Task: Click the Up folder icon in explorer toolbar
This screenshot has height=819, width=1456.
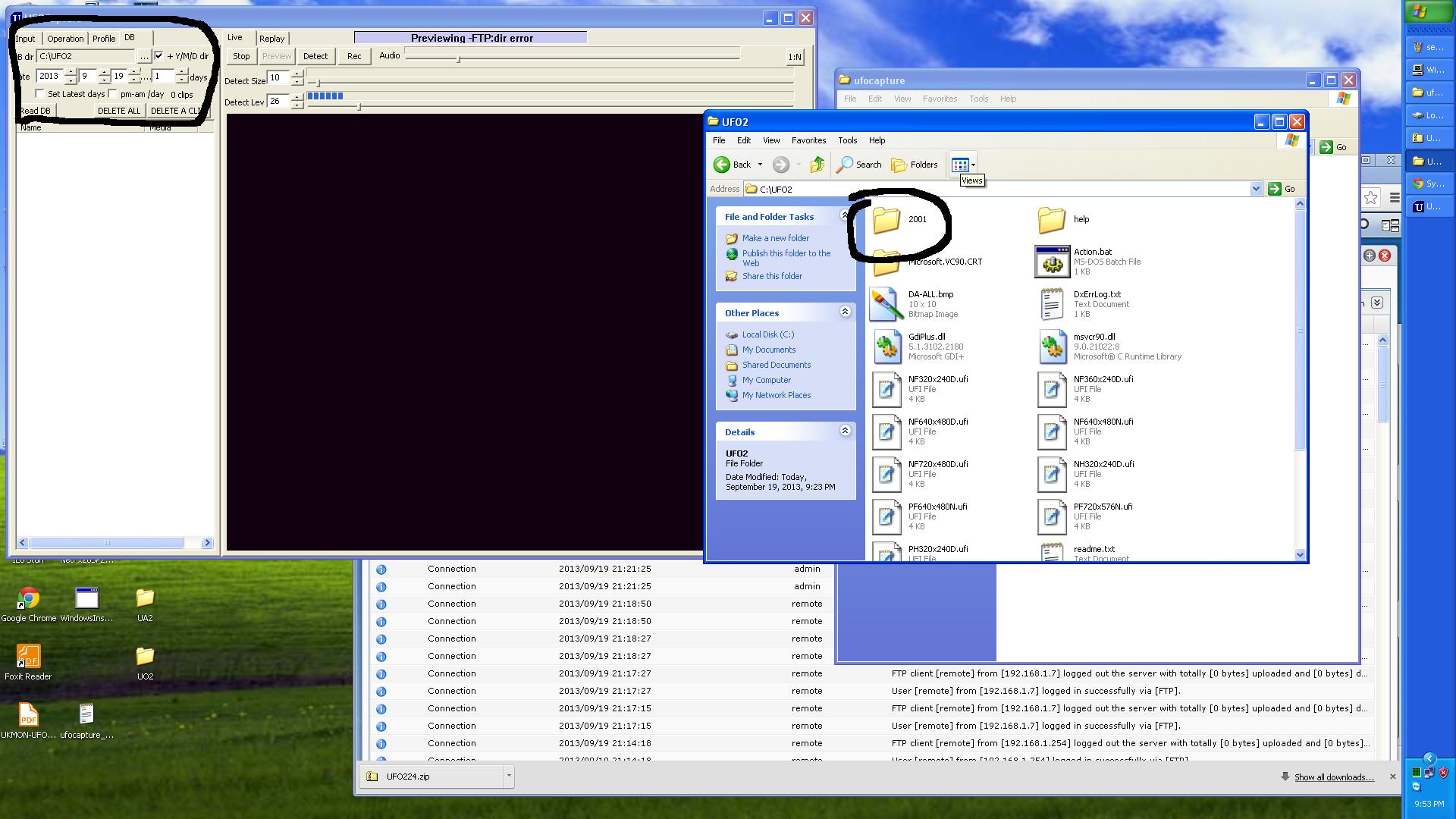Action: tap(817, 165)
